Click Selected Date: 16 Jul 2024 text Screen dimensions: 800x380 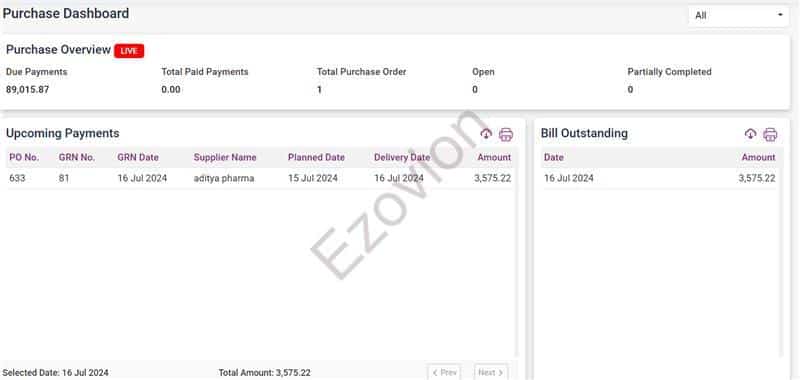[56, 373]
